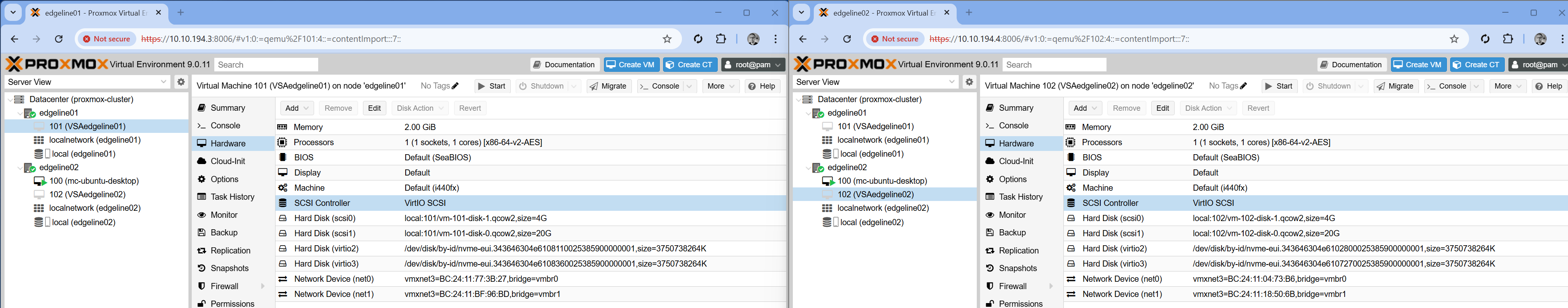This screenshot has height=308, width=1568.
Task: Select local (edgeline01) storage in edgeline01 window
Action: (83, 154)
